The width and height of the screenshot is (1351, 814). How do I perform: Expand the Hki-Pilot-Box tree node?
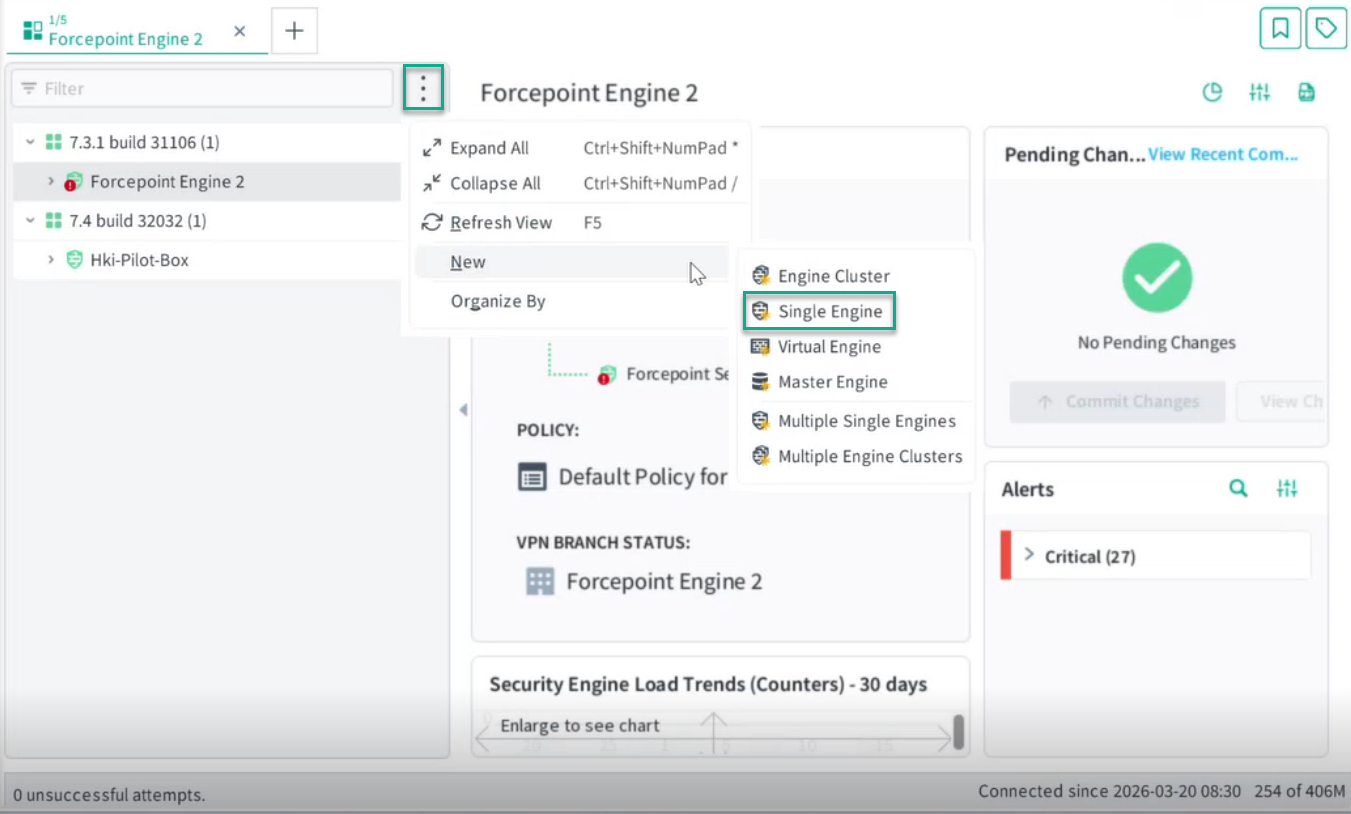pyautogui.click(x=51, y=260)
